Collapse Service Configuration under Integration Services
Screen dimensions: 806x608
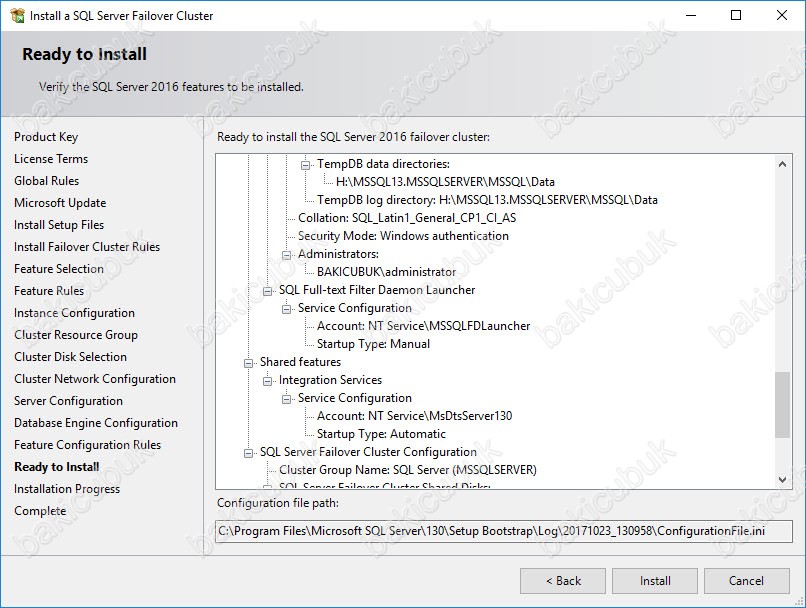coord(286,399)
